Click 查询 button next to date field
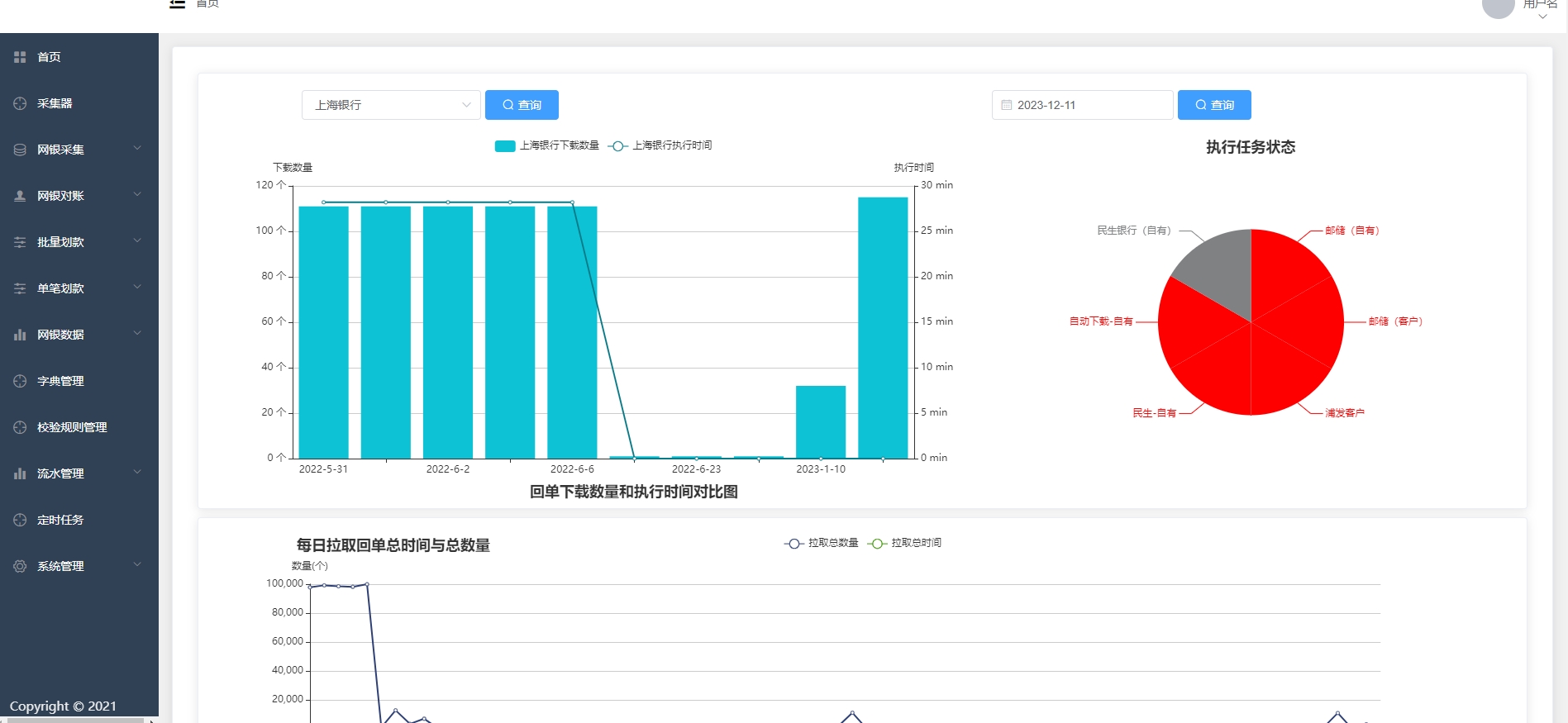The width and height of the screenshot is (1568, 723). coord(1214,105)
